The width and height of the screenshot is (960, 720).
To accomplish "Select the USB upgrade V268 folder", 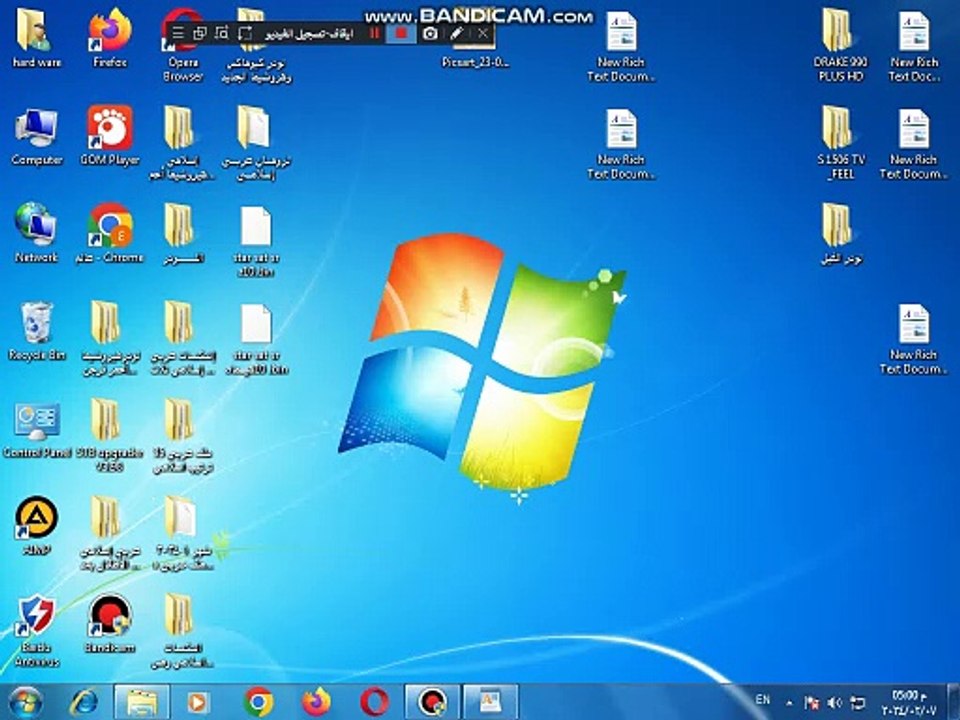I will tap(110, 436).
